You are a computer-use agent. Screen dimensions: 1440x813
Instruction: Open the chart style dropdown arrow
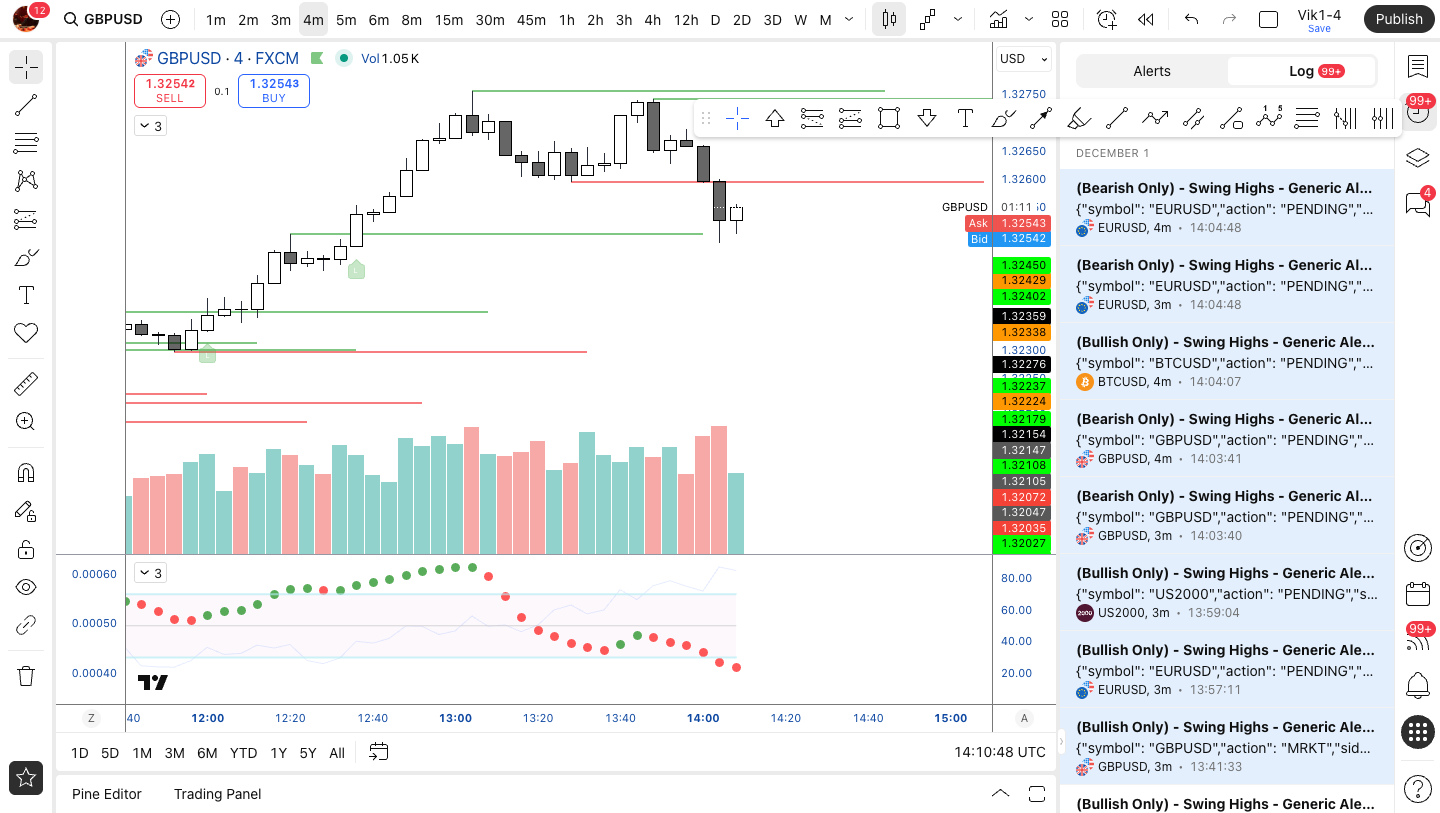pos(958,19)
